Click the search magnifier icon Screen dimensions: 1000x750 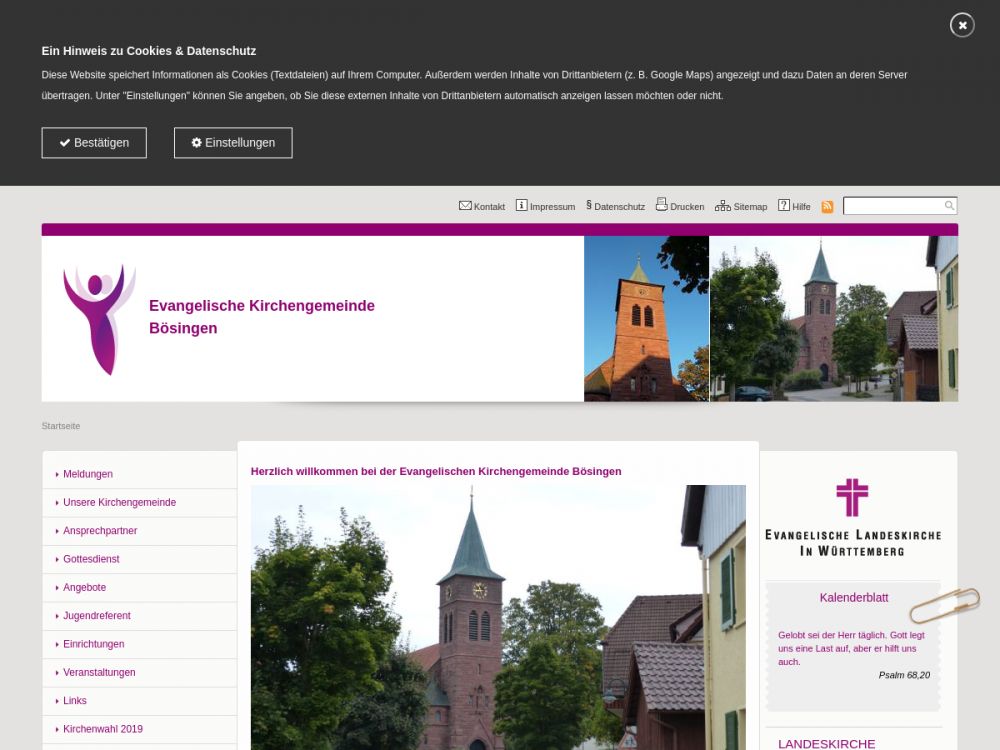click(x=949, y=206)
